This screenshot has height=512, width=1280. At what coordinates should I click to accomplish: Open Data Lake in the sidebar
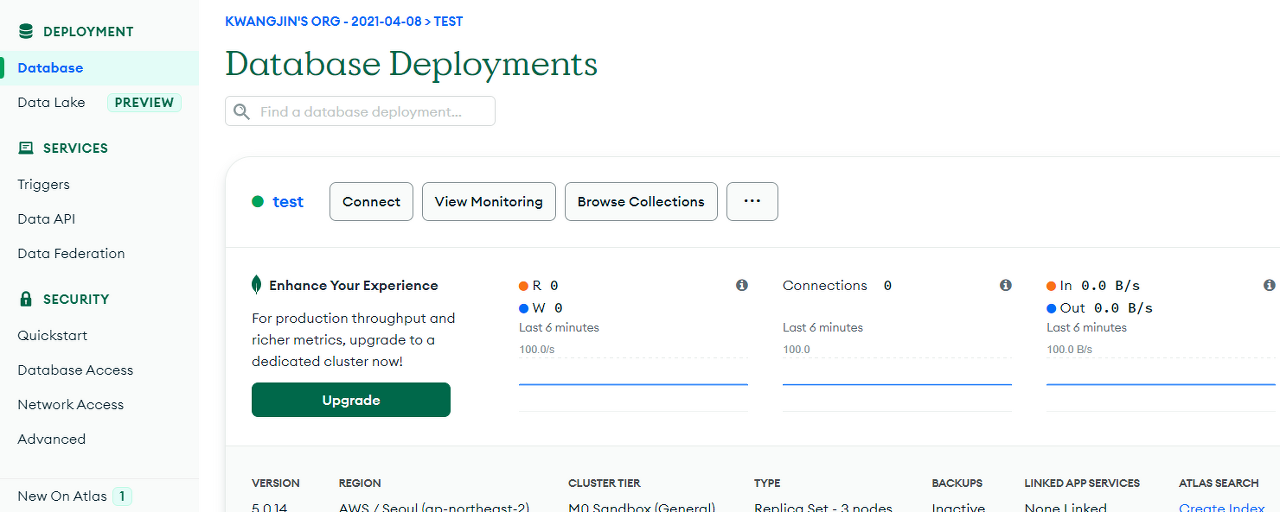51,102
